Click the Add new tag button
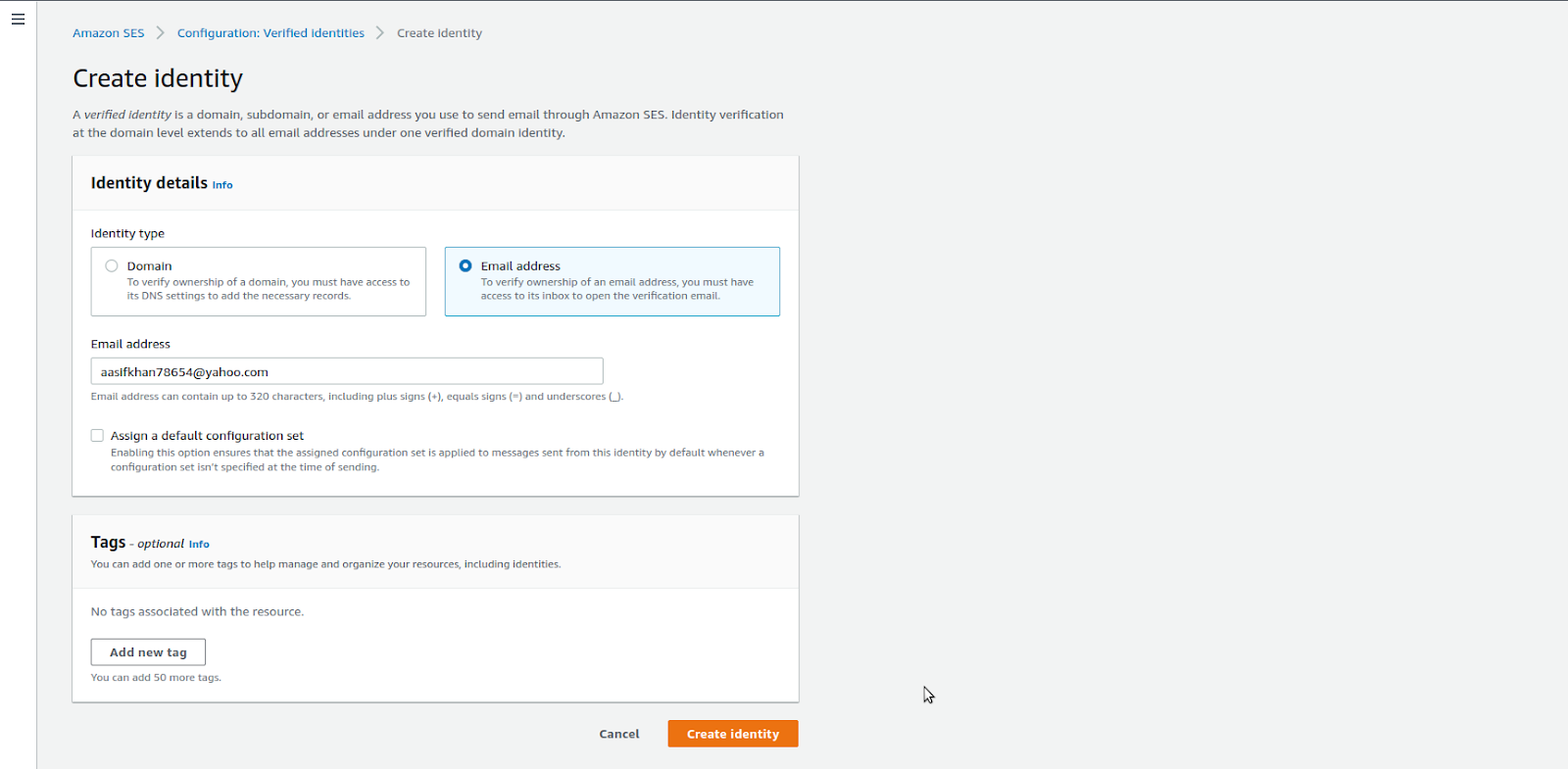The width and height of the screenshot is (1568, 769). pos(148,652)
